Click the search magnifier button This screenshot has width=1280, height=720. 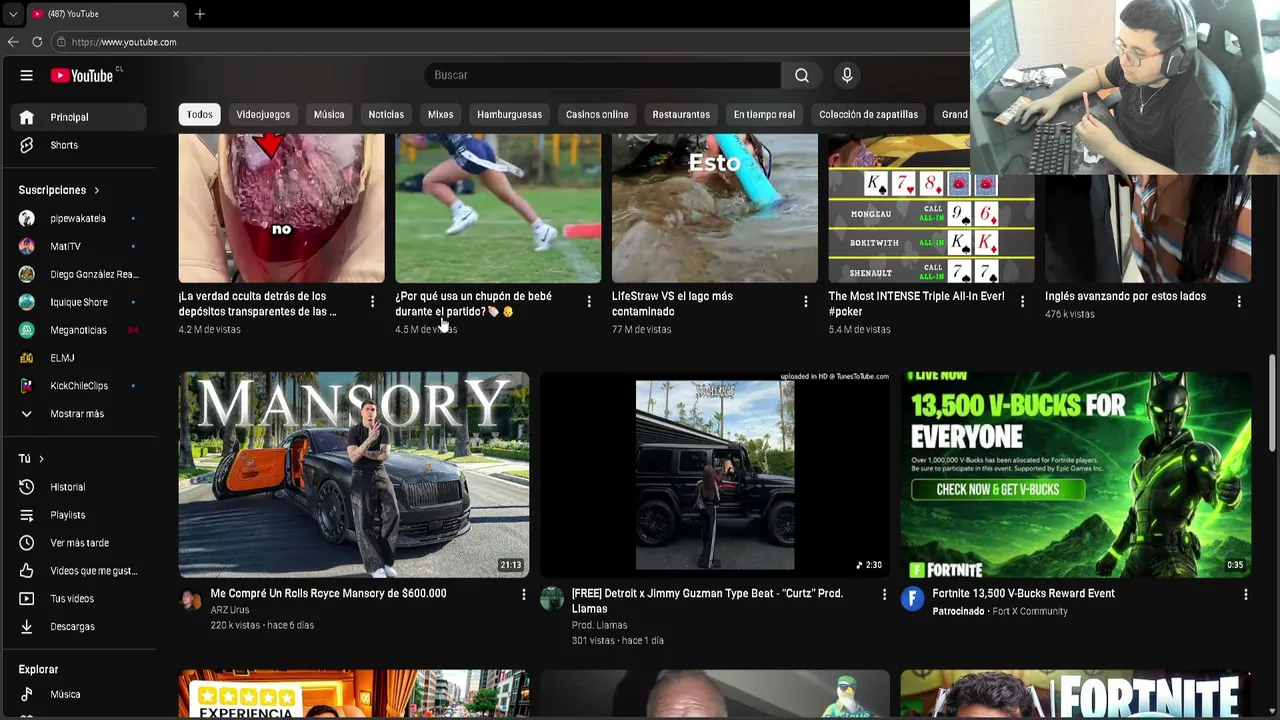(802, 75)
